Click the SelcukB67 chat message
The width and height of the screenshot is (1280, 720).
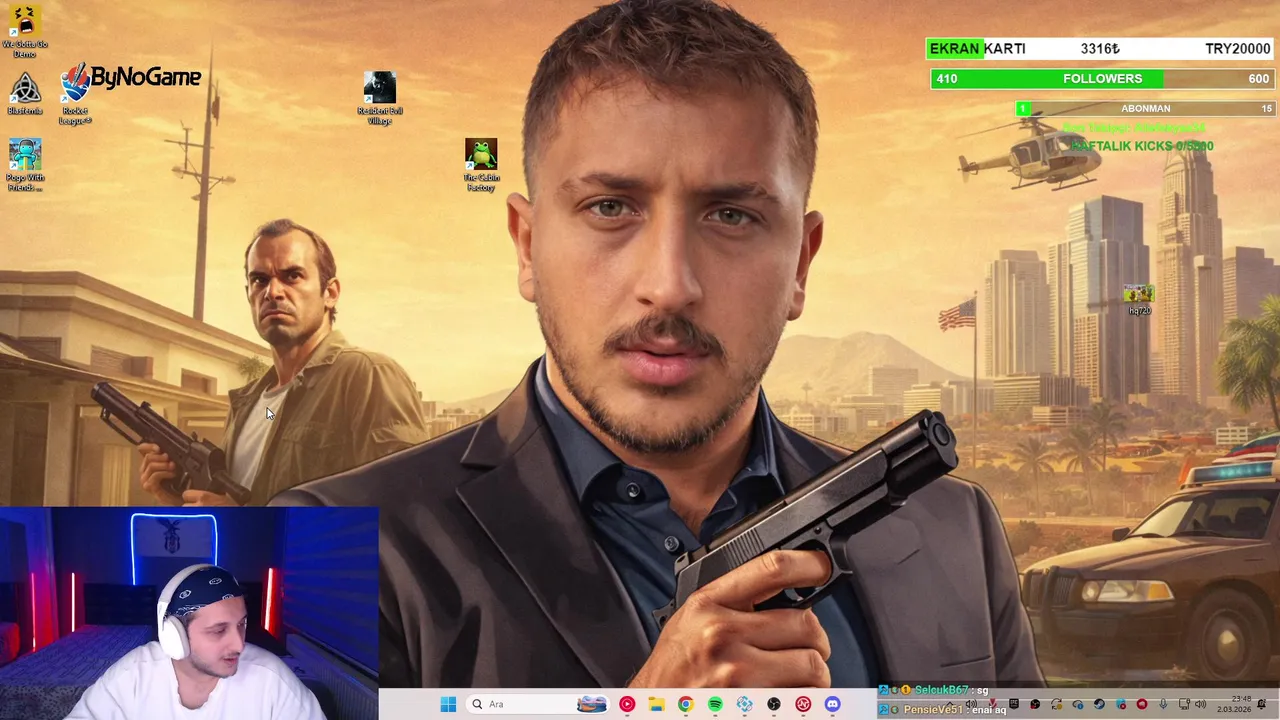pyautogui.click(x=934, y=690)
